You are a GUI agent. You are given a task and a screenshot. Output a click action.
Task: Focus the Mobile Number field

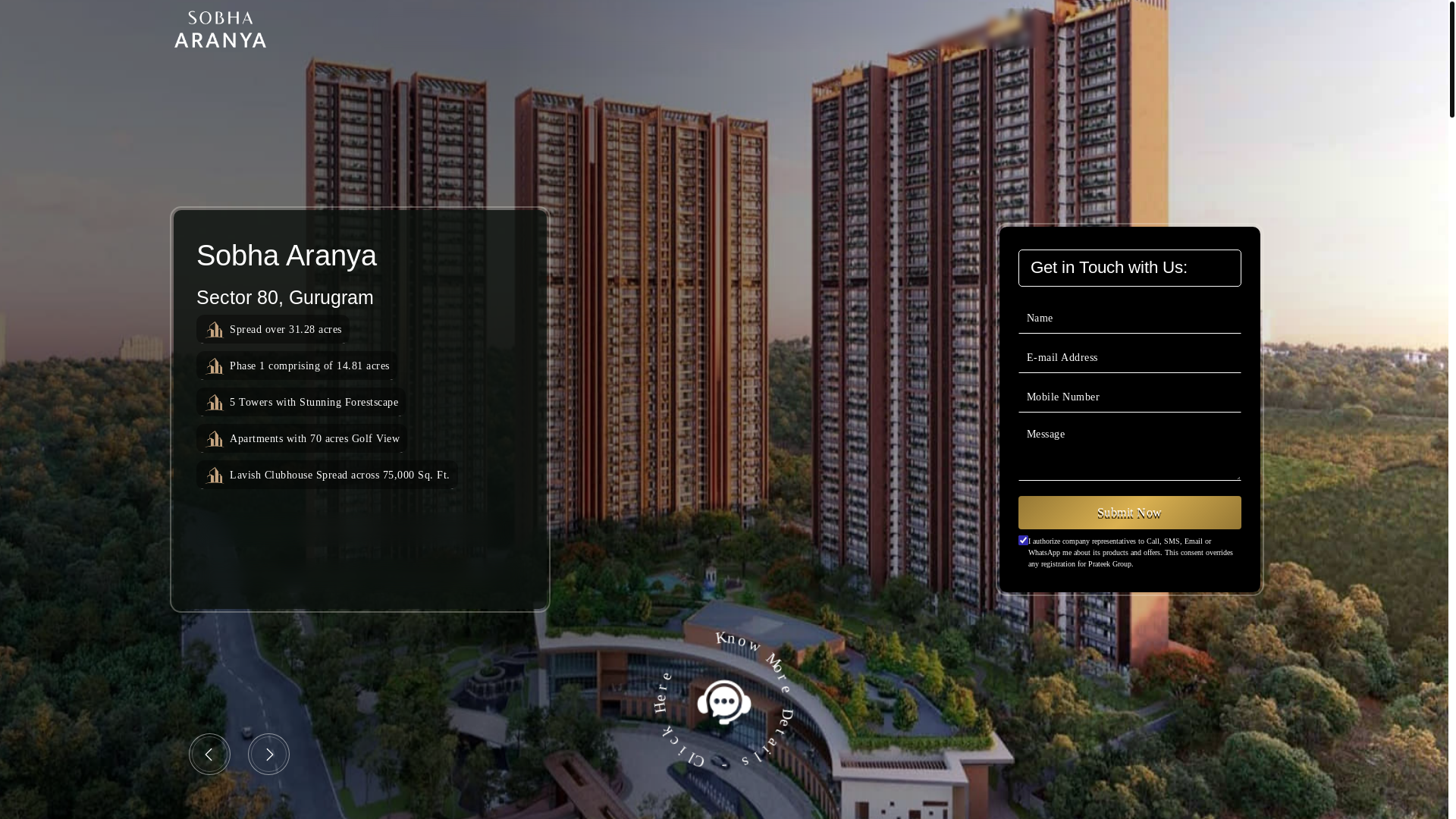pyautogui.click(x=1129, y=397)
